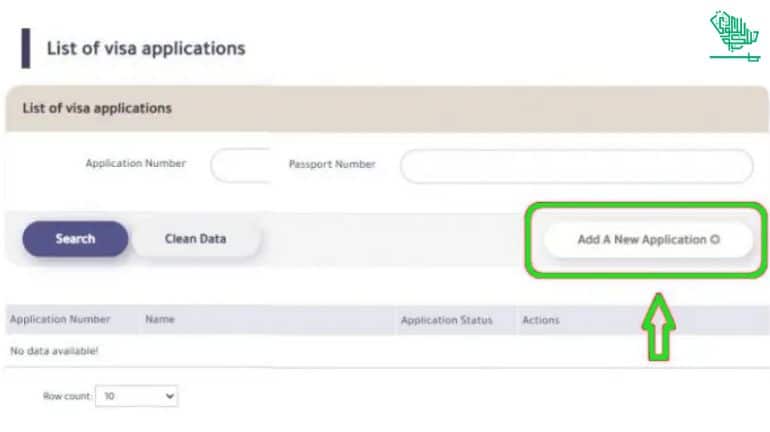
Task: Sort by Application Number column header
Action: [x=59, y=320]
